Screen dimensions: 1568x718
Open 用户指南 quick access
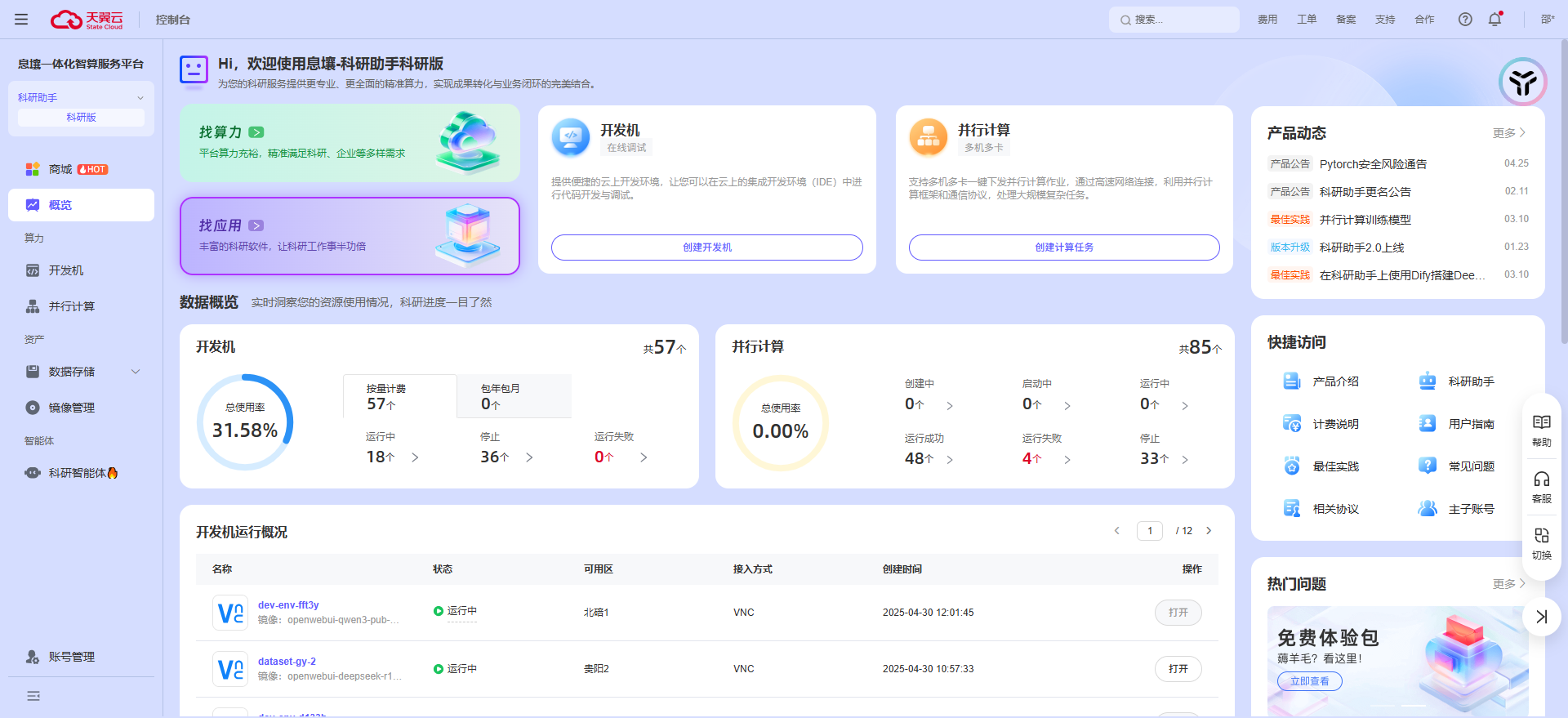(1457, 424)
